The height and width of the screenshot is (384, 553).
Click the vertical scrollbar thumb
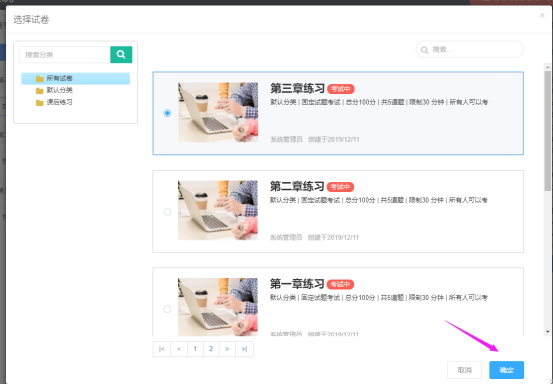[x=547, y=131]
